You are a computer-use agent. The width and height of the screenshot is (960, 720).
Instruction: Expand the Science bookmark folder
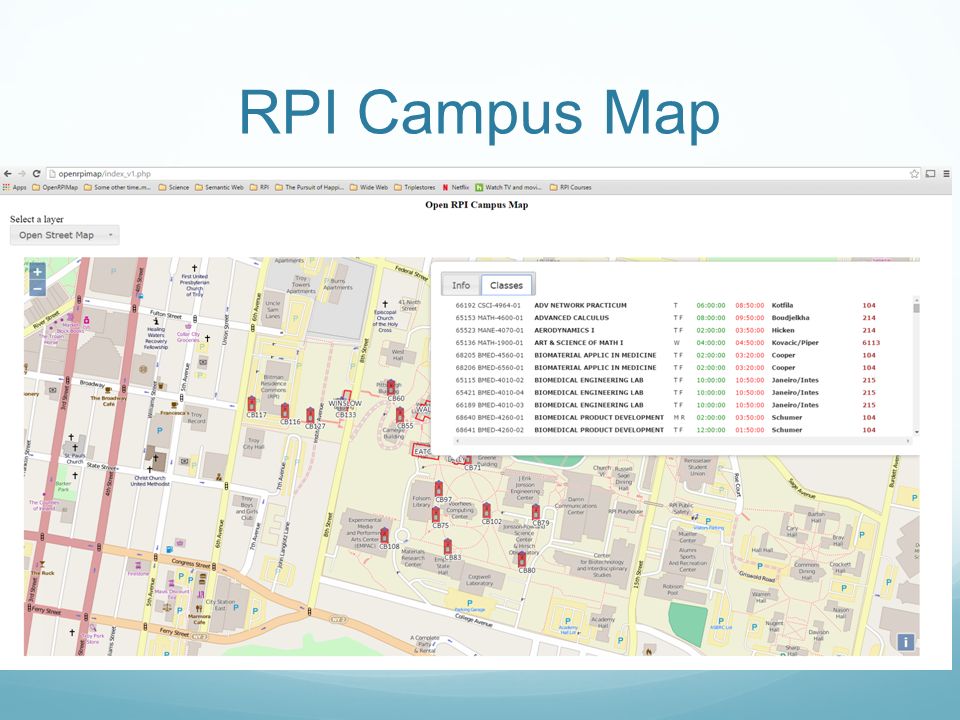[174, 187]
